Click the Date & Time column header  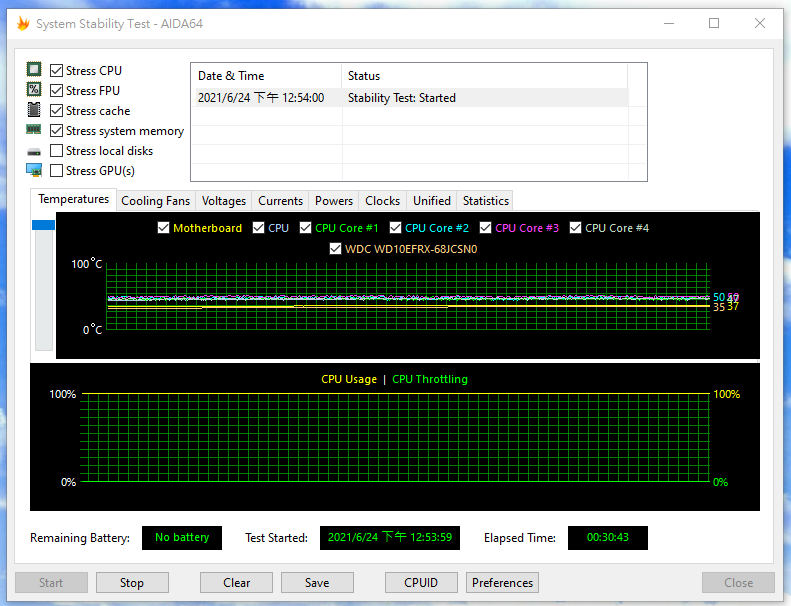click(x=266, y=76)
